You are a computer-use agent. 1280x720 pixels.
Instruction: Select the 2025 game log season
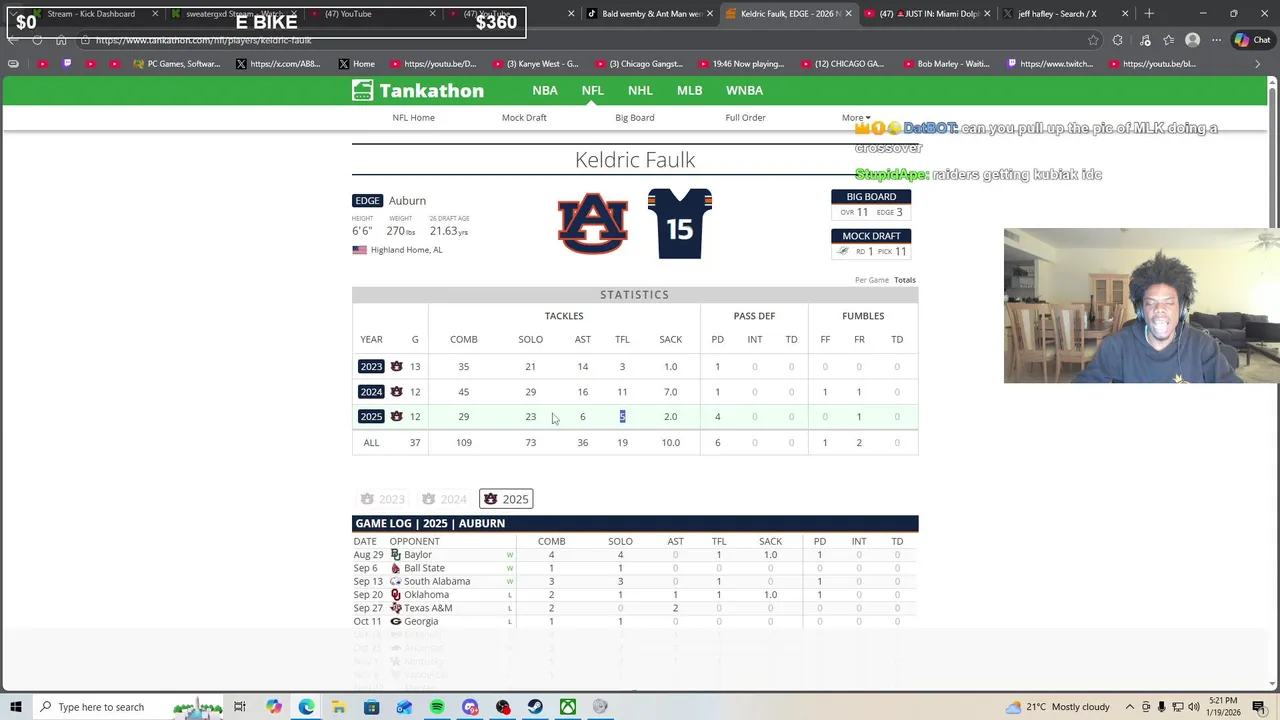(506, 499)
